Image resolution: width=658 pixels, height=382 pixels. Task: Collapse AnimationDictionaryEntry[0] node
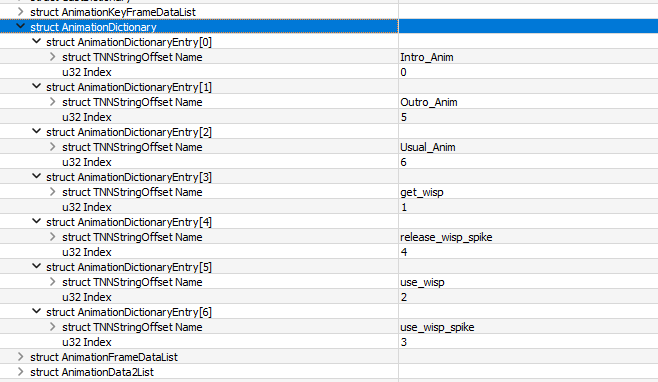(x=37, y=41)
